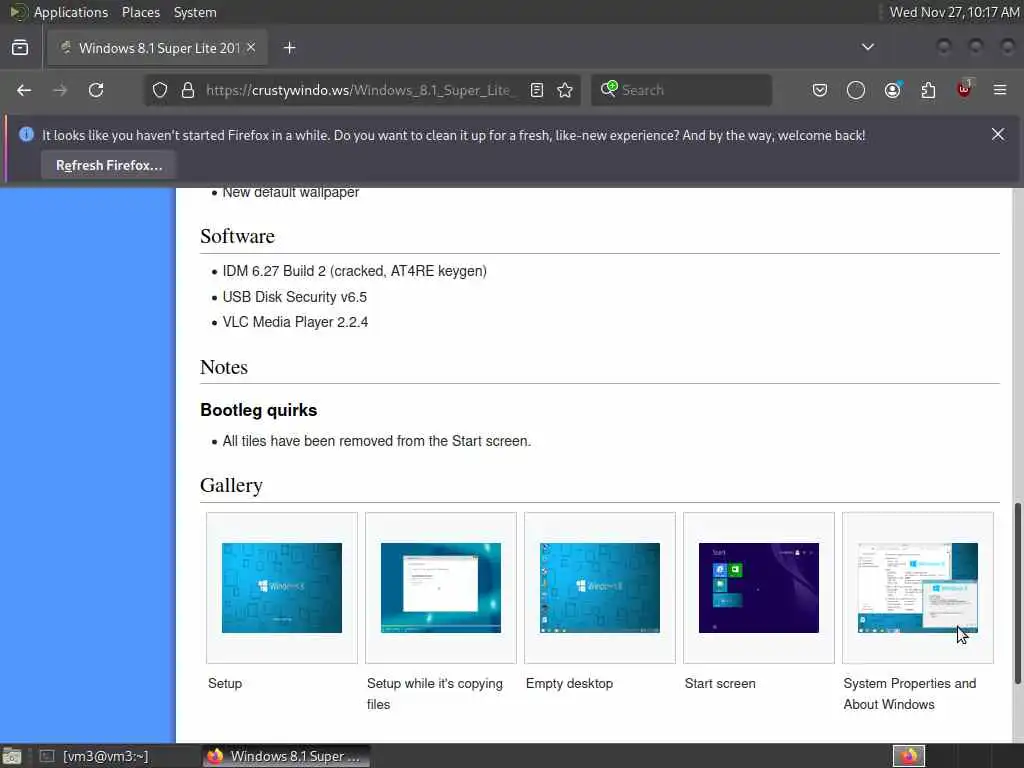Open the Empty desktop thumbnail
The height and width of the screenshot is (768, 1024).
pos(600,588)
